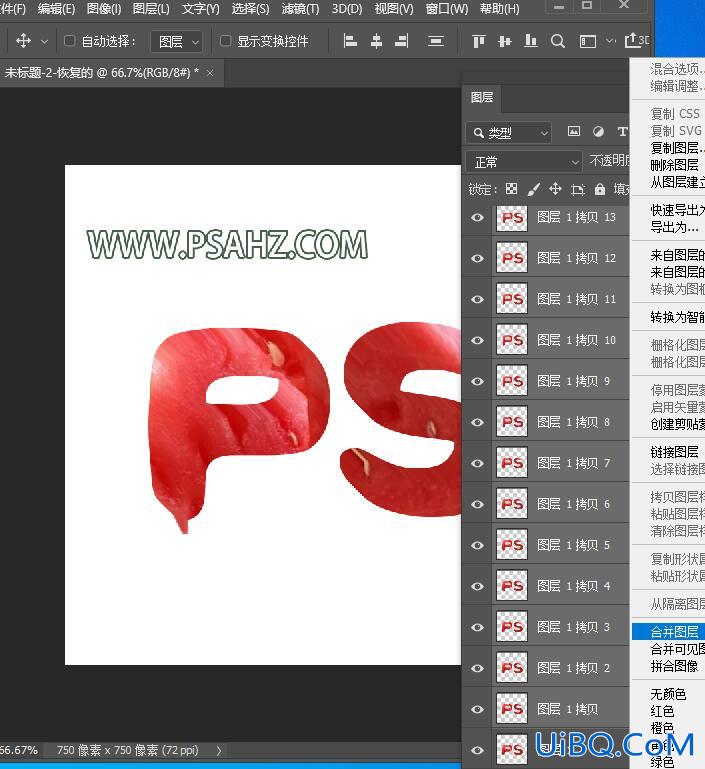Click the 66.67% zoom level field

[x=19, y=750]
